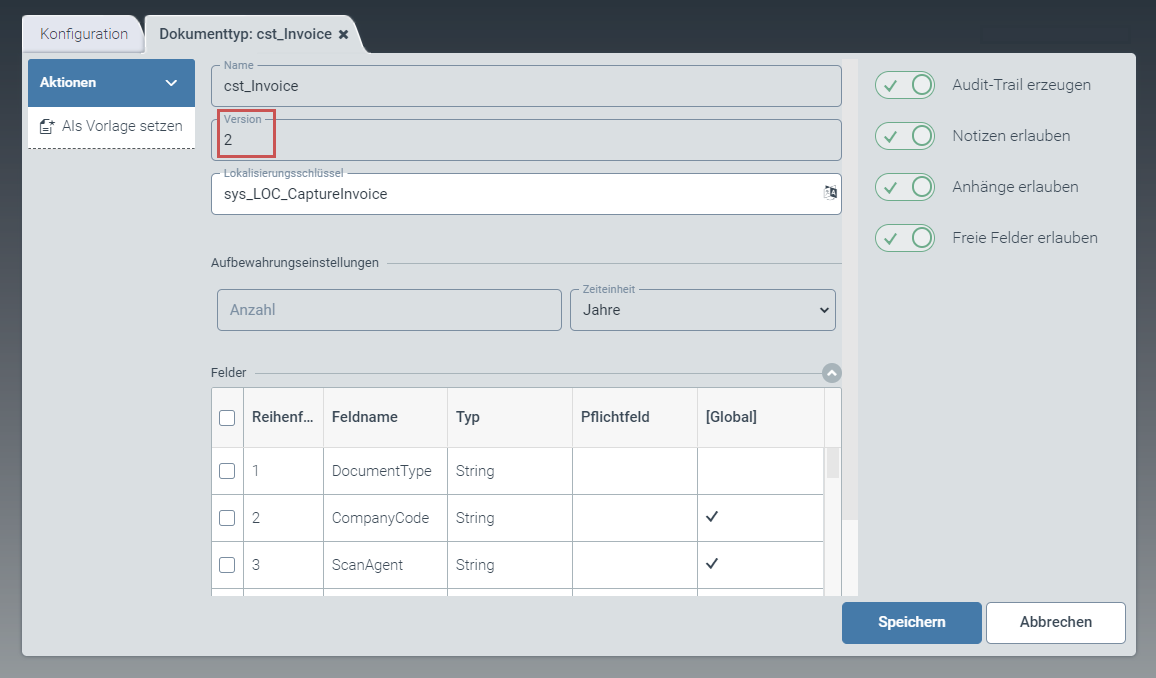Disable the 'Audit-Trail erzeugen' toggle

904,85
